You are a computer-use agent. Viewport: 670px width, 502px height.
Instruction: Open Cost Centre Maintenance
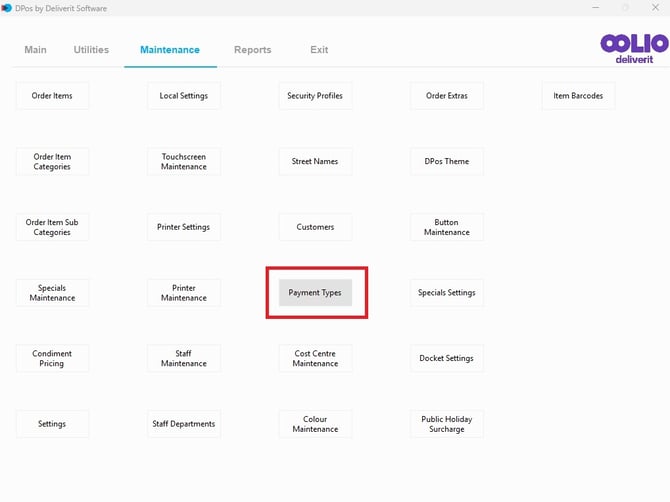[x=315, y=358]
